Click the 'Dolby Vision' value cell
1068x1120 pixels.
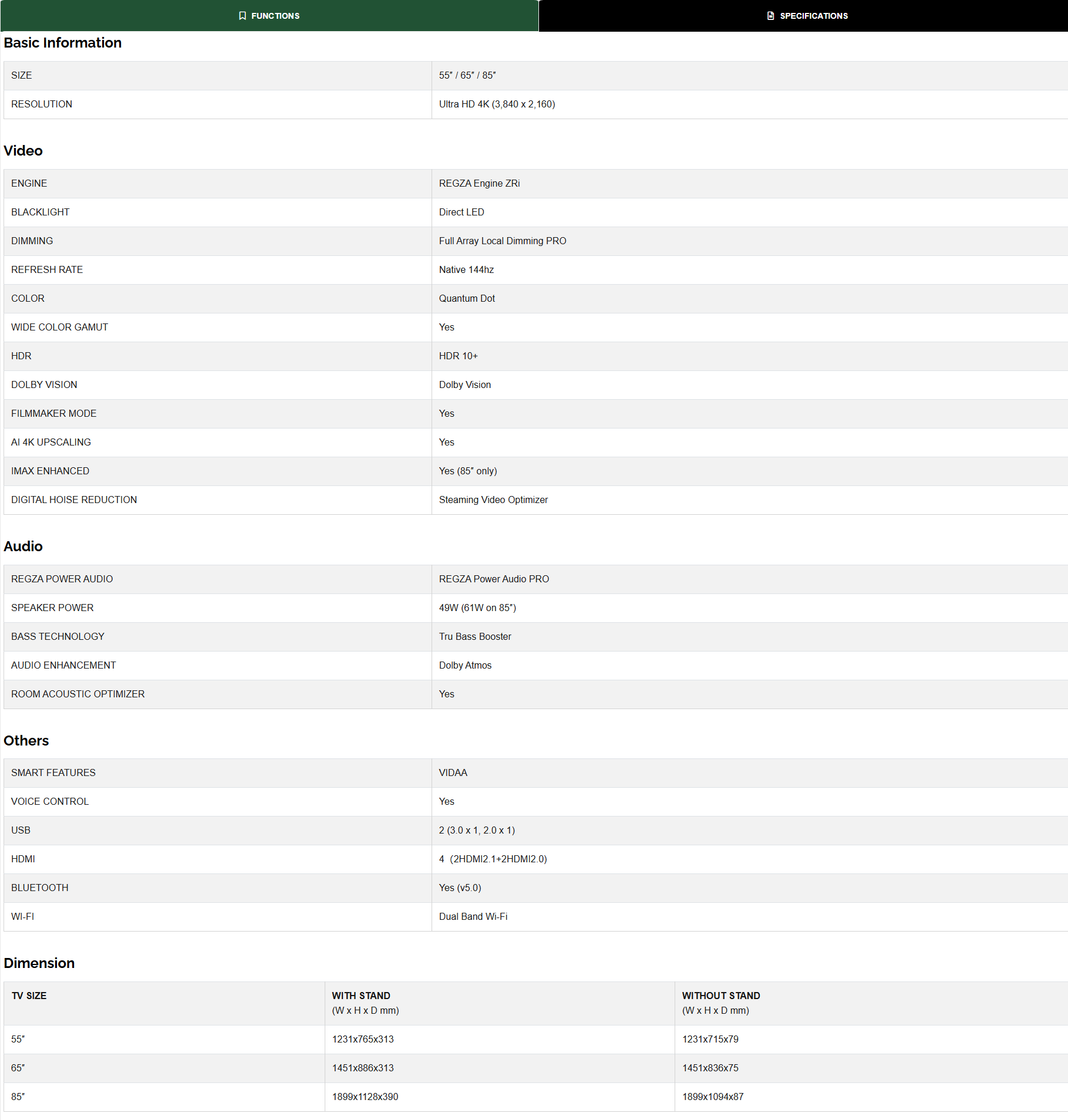click(750, 385)
